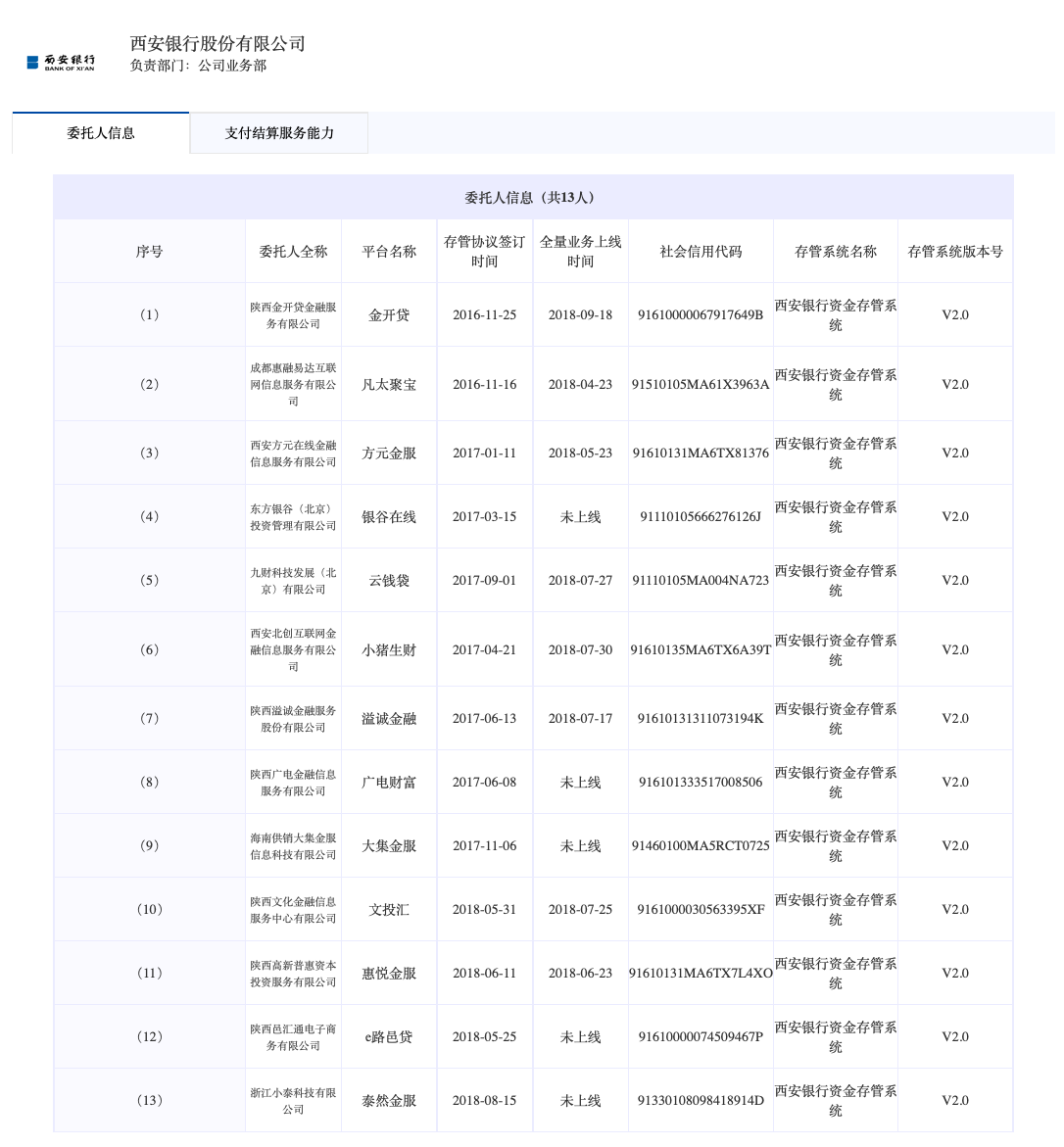Click platform name 云钱袋
Viewport: 1064px width, 1147px height.
coord(389,581)
